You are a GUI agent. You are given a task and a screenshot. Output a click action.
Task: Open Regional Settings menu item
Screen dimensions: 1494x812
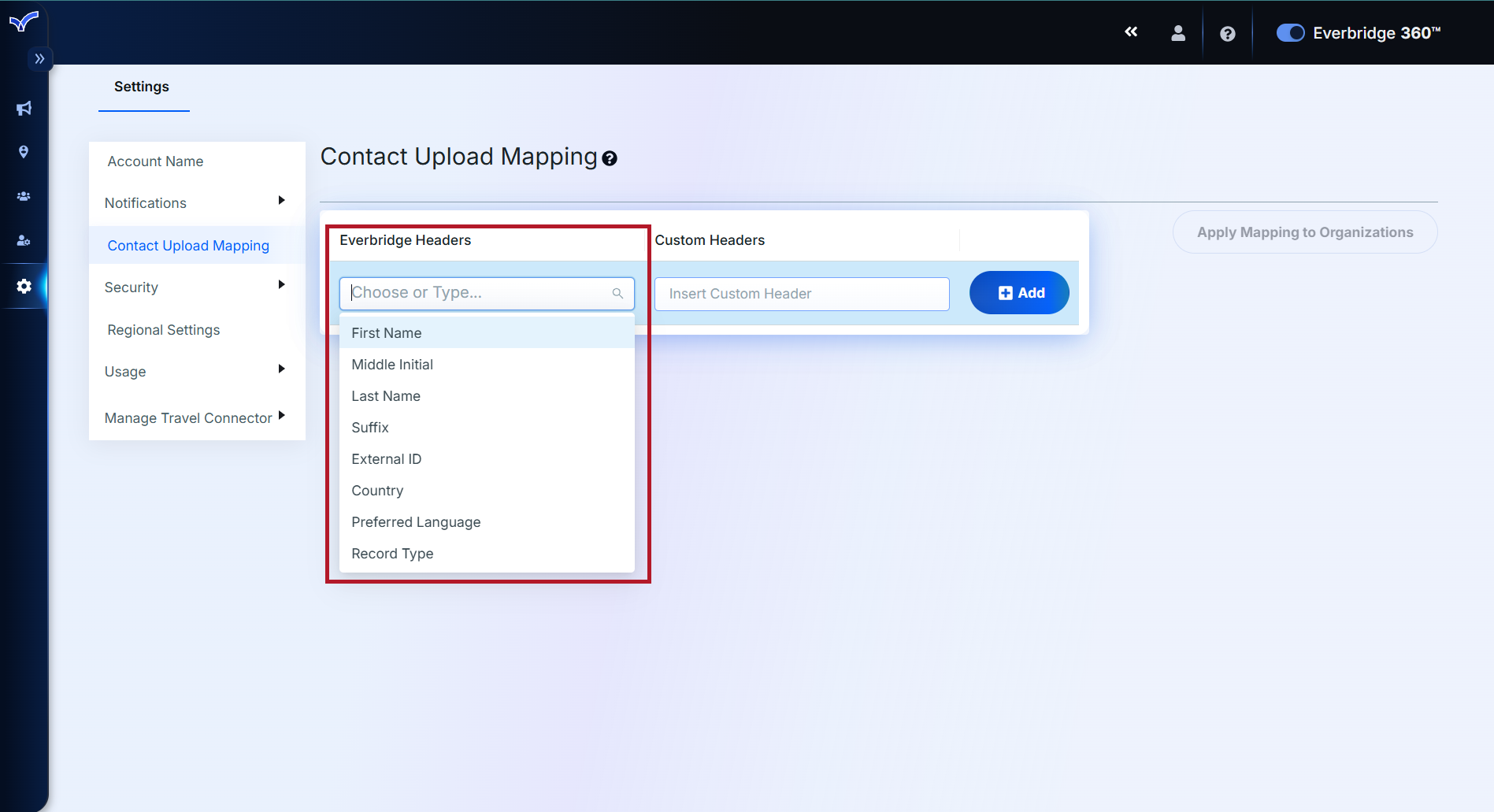coord(164,329)
